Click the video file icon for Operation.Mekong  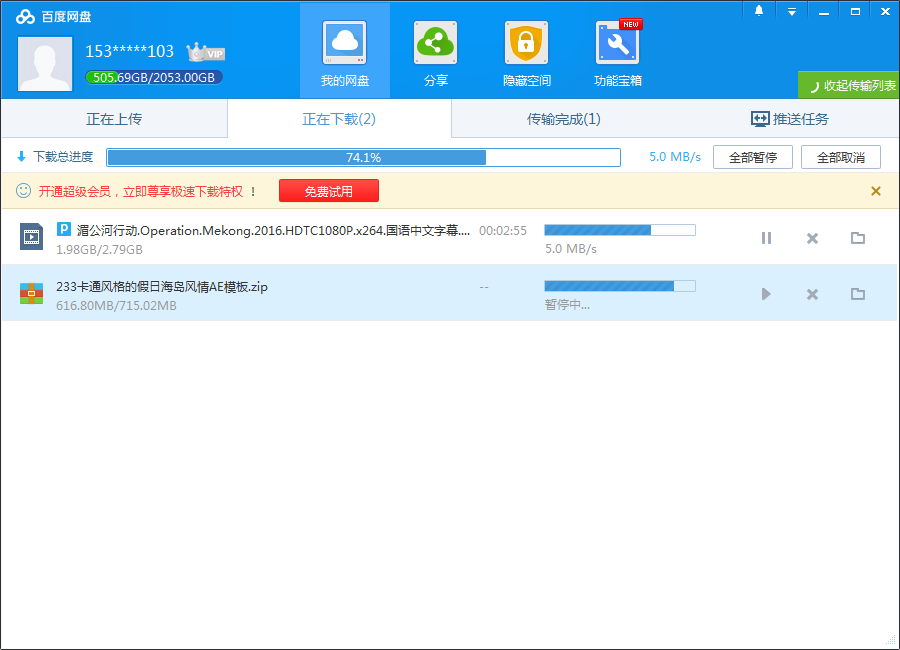pyautogui.click(x=32, y=237)
